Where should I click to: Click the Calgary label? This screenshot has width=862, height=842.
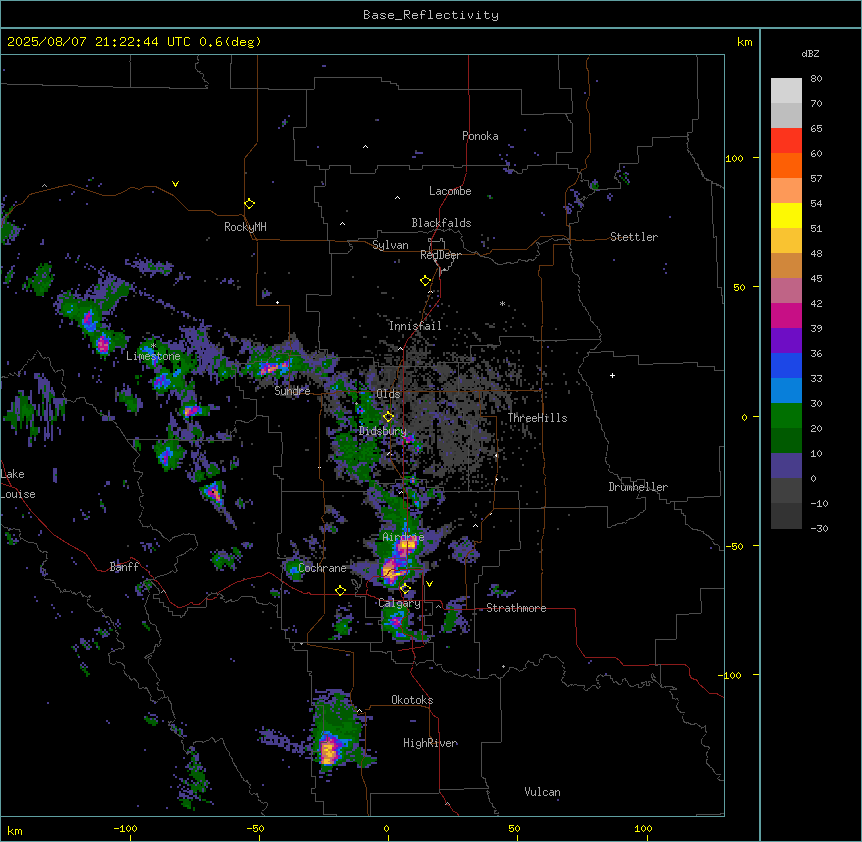pos(399,603)
